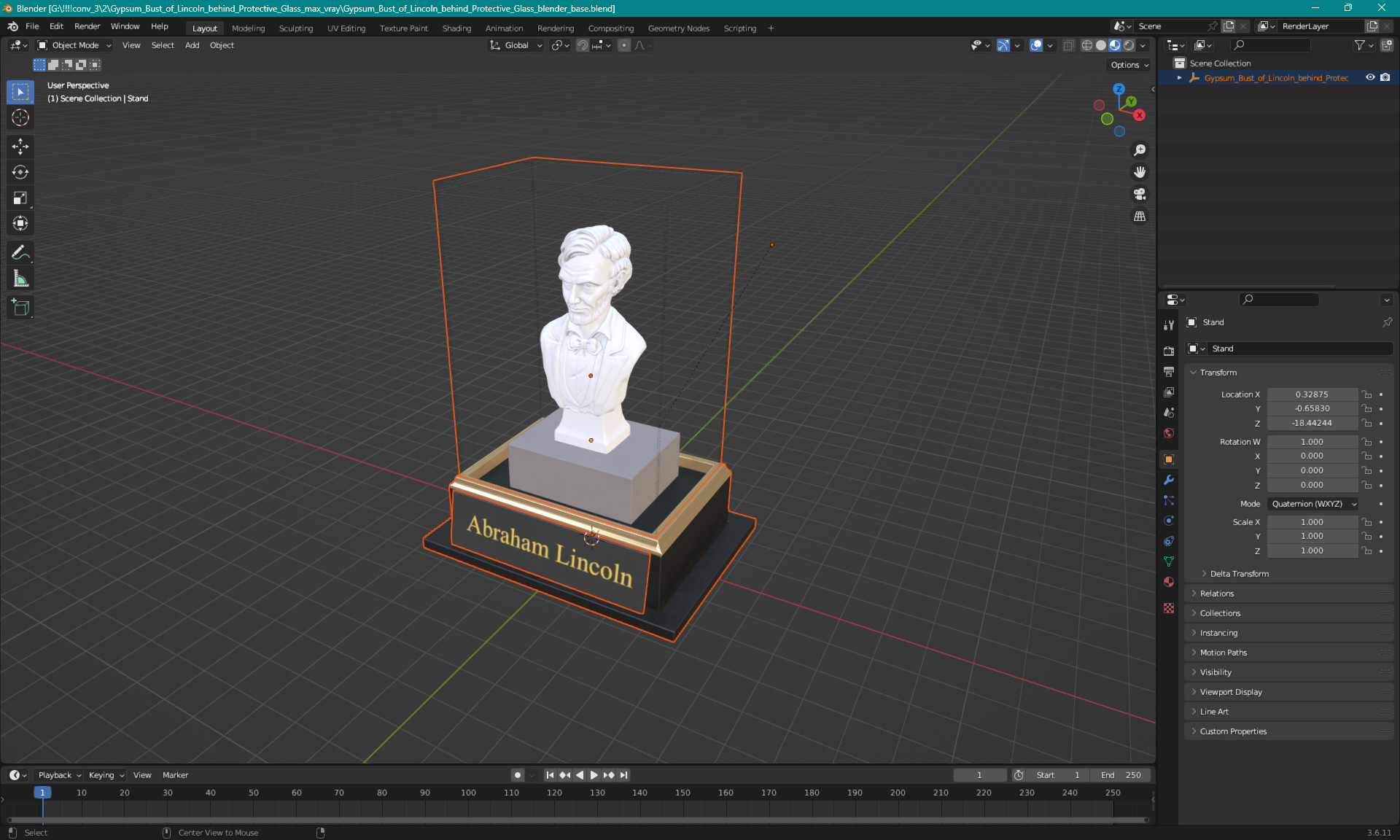Activate the Scale tool

(20, 198)
